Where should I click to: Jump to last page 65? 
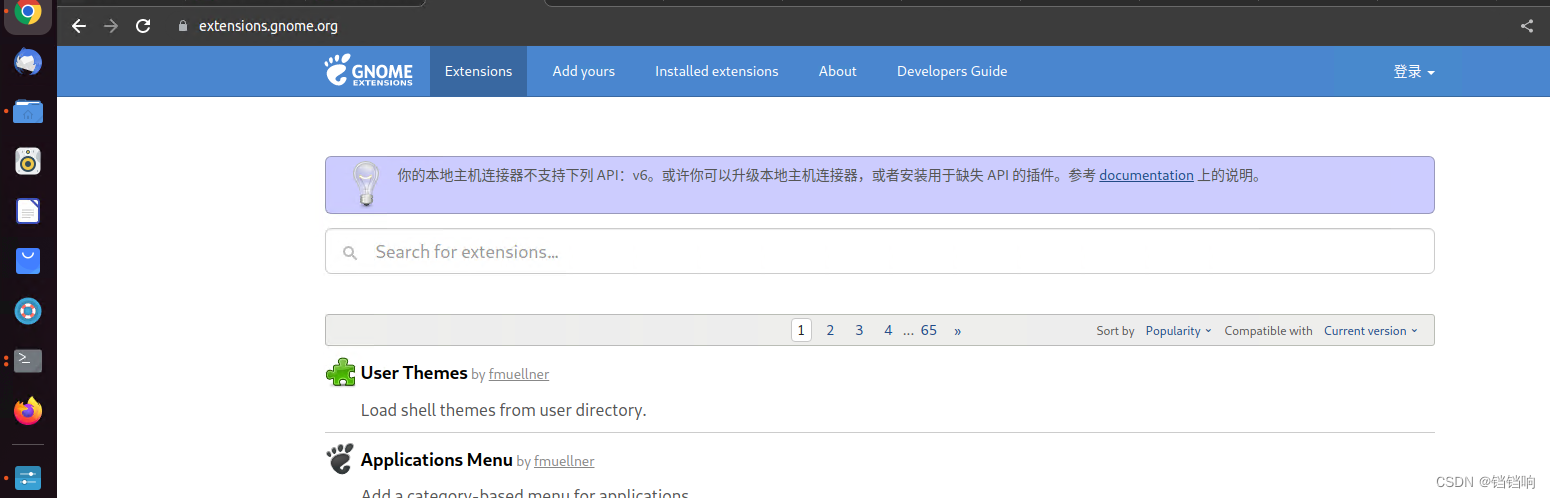[929, 330]
